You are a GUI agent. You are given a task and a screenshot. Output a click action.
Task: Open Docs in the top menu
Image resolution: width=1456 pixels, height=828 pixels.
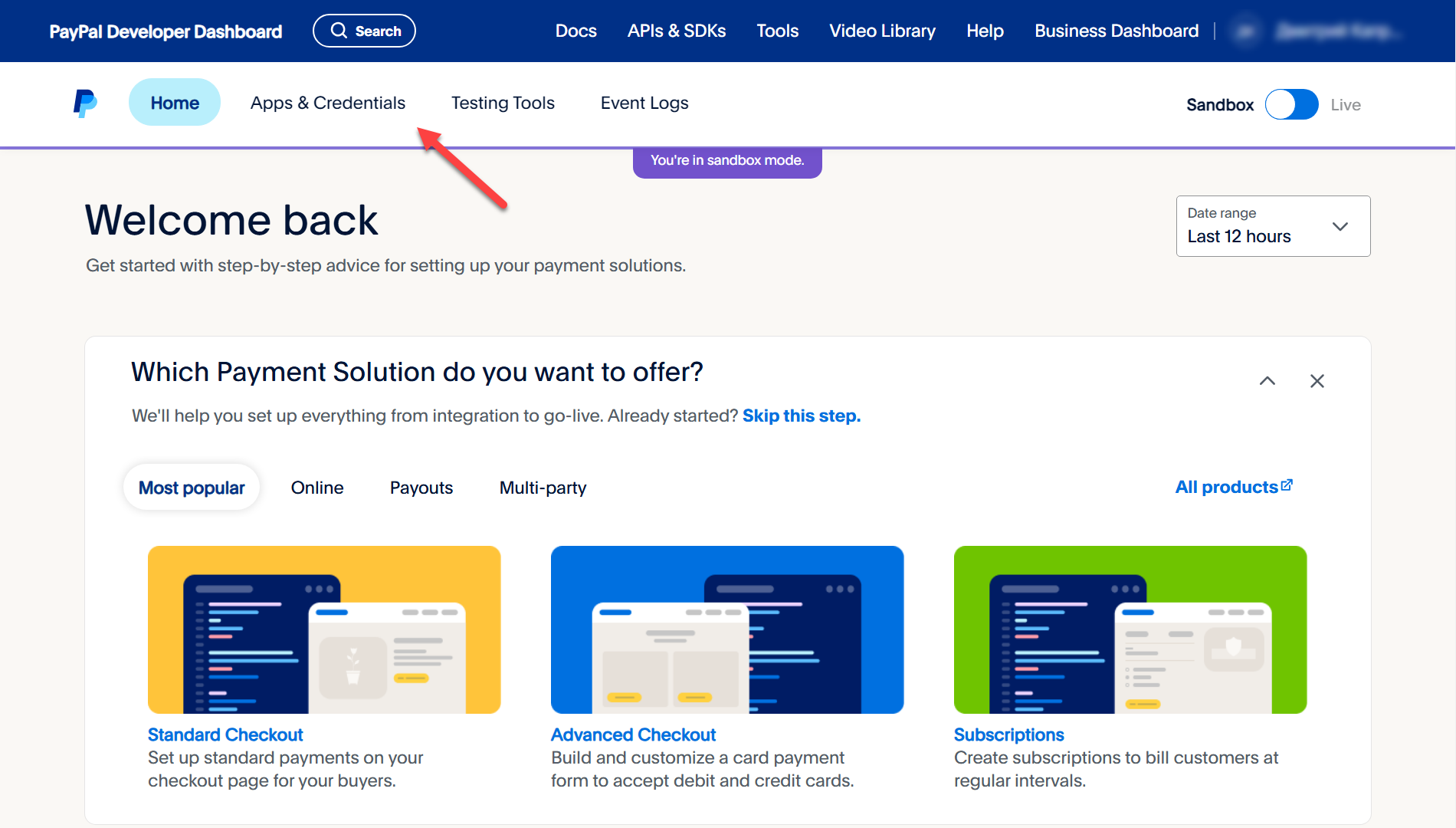[x=576, y=31]
